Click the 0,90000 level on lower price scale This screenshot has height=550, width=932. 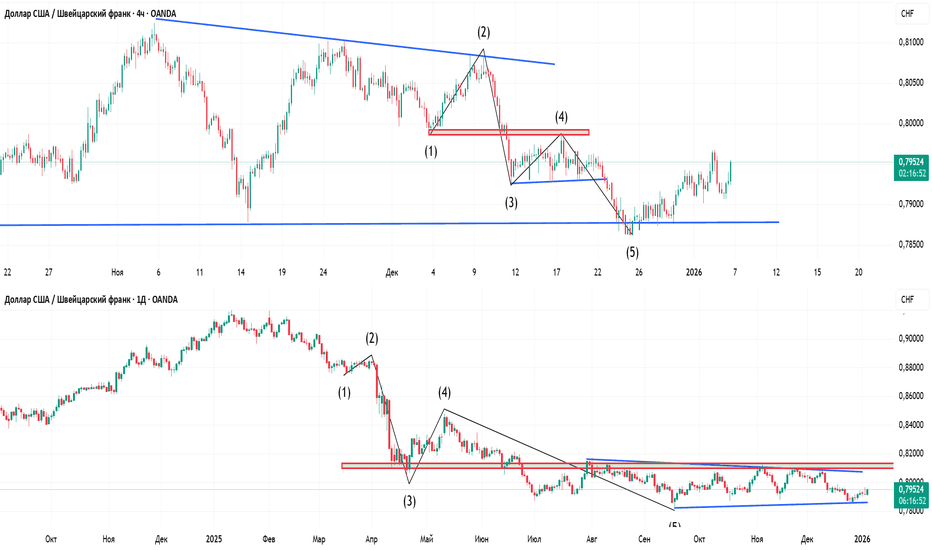911,338
